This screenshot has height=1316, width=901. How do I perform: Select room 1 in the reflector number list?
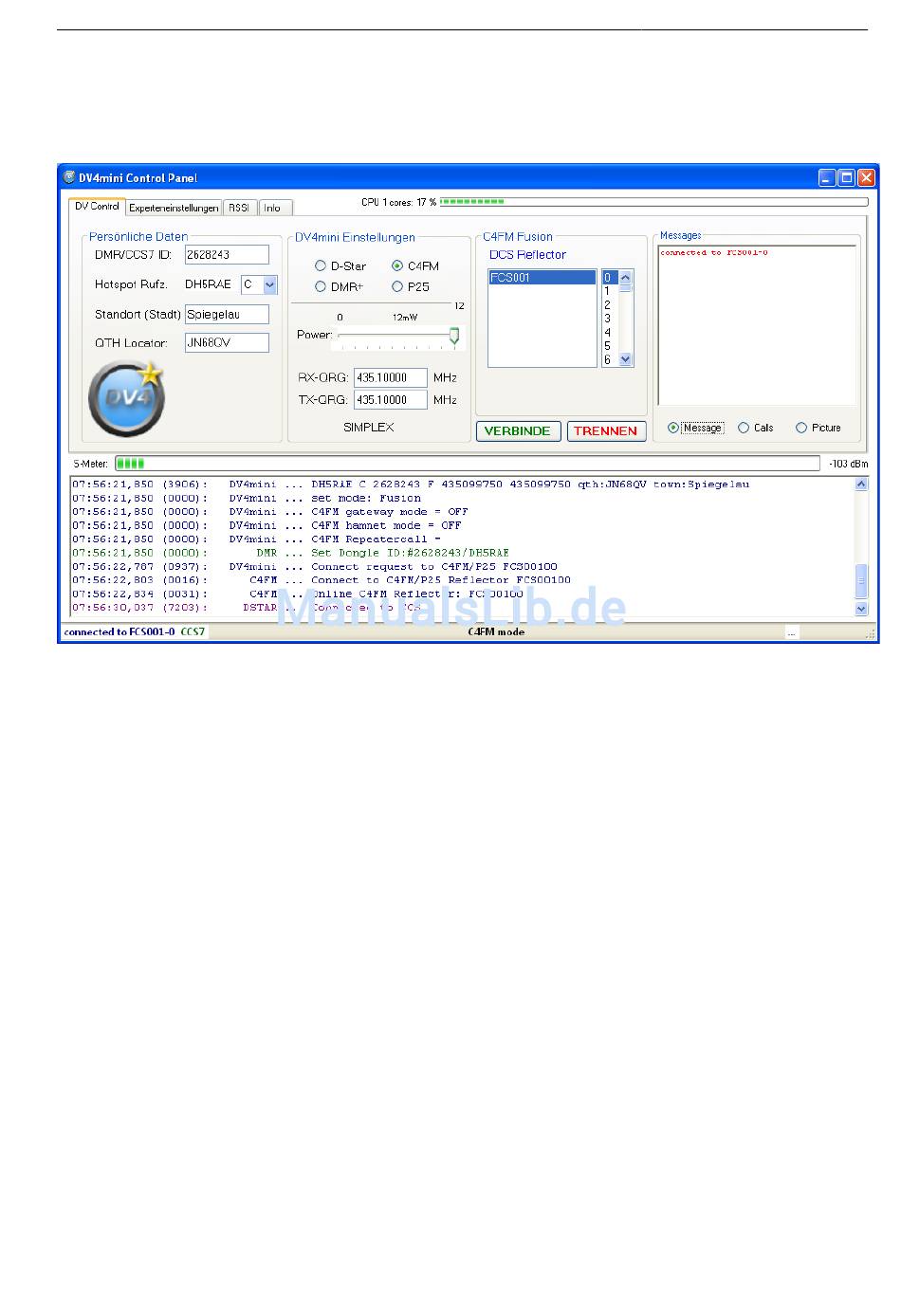tap(609, 291)
